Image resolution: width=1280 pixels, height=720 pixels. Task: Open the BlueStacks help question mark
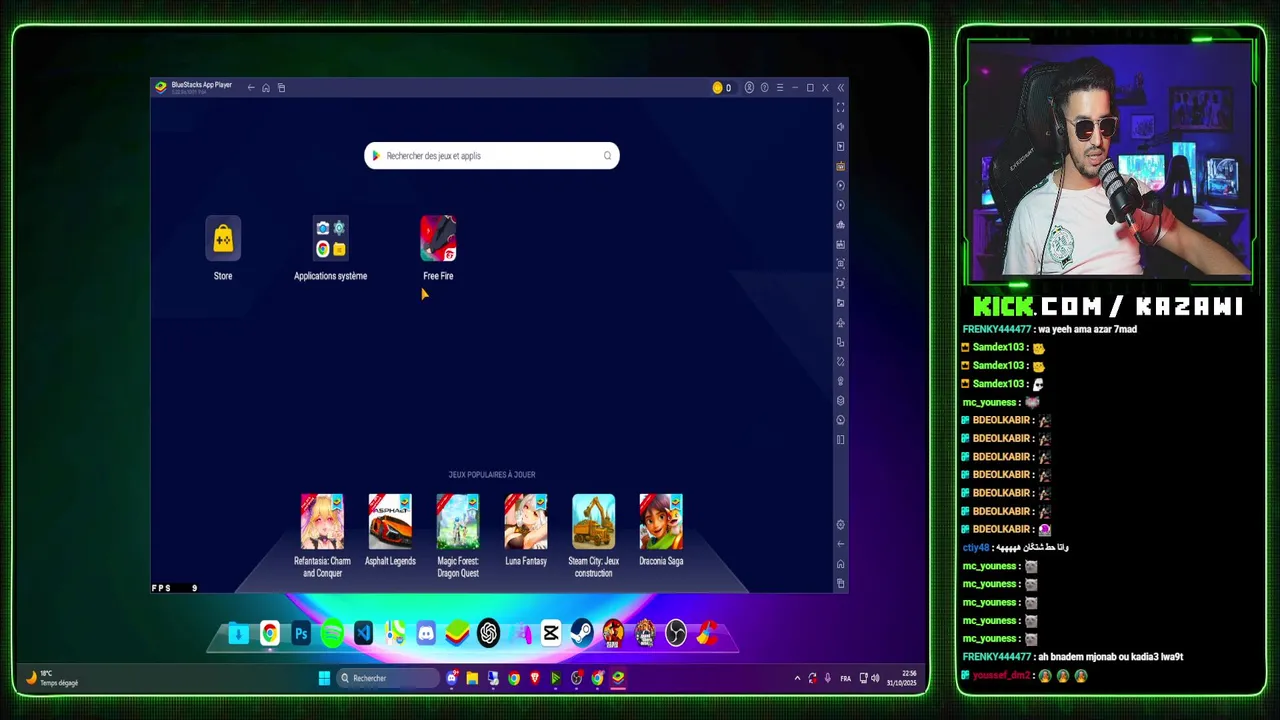point(764,88)
